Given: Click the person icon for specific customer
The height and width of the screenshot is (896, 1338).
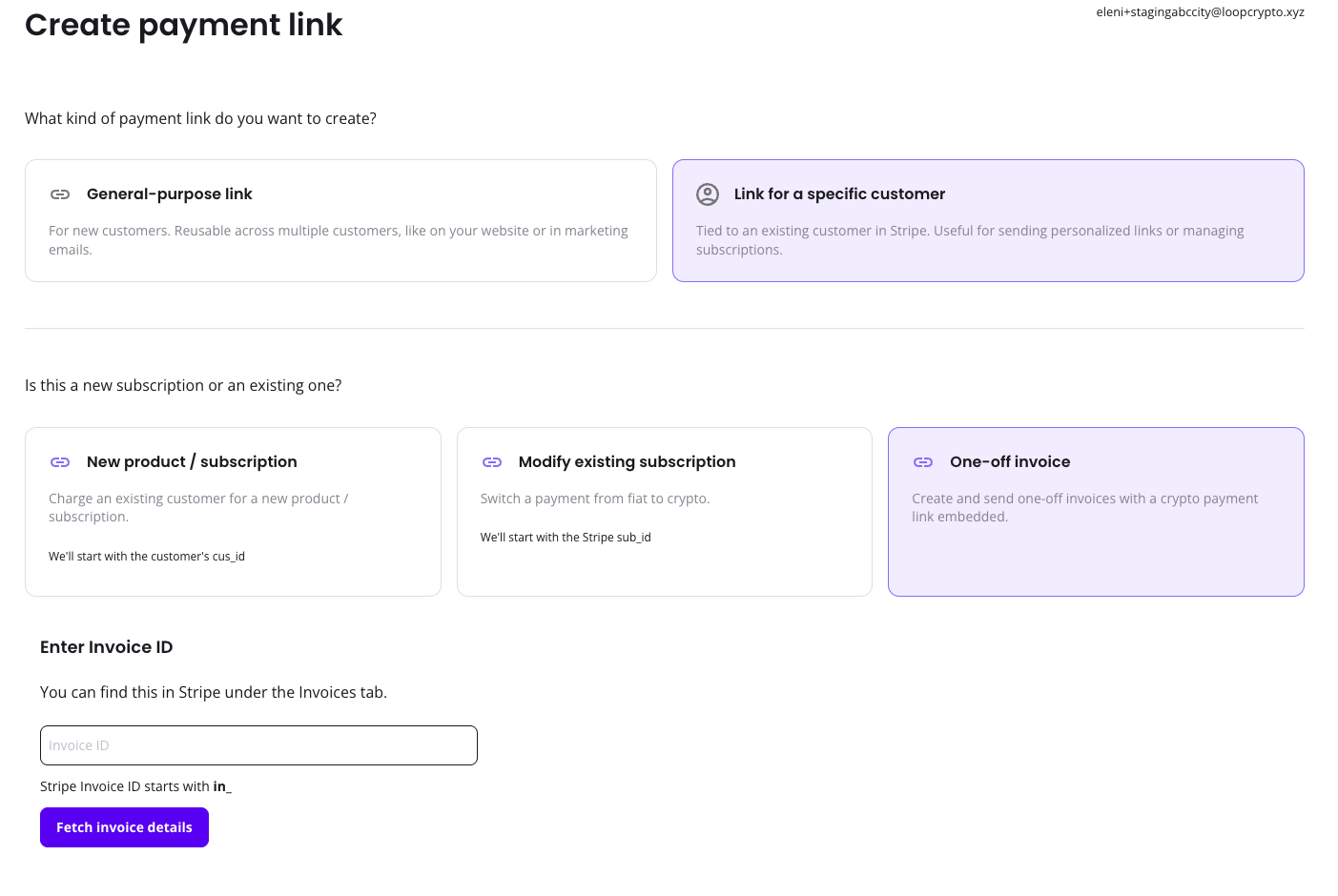Looking at the screenshot, I should pos(708,194).
